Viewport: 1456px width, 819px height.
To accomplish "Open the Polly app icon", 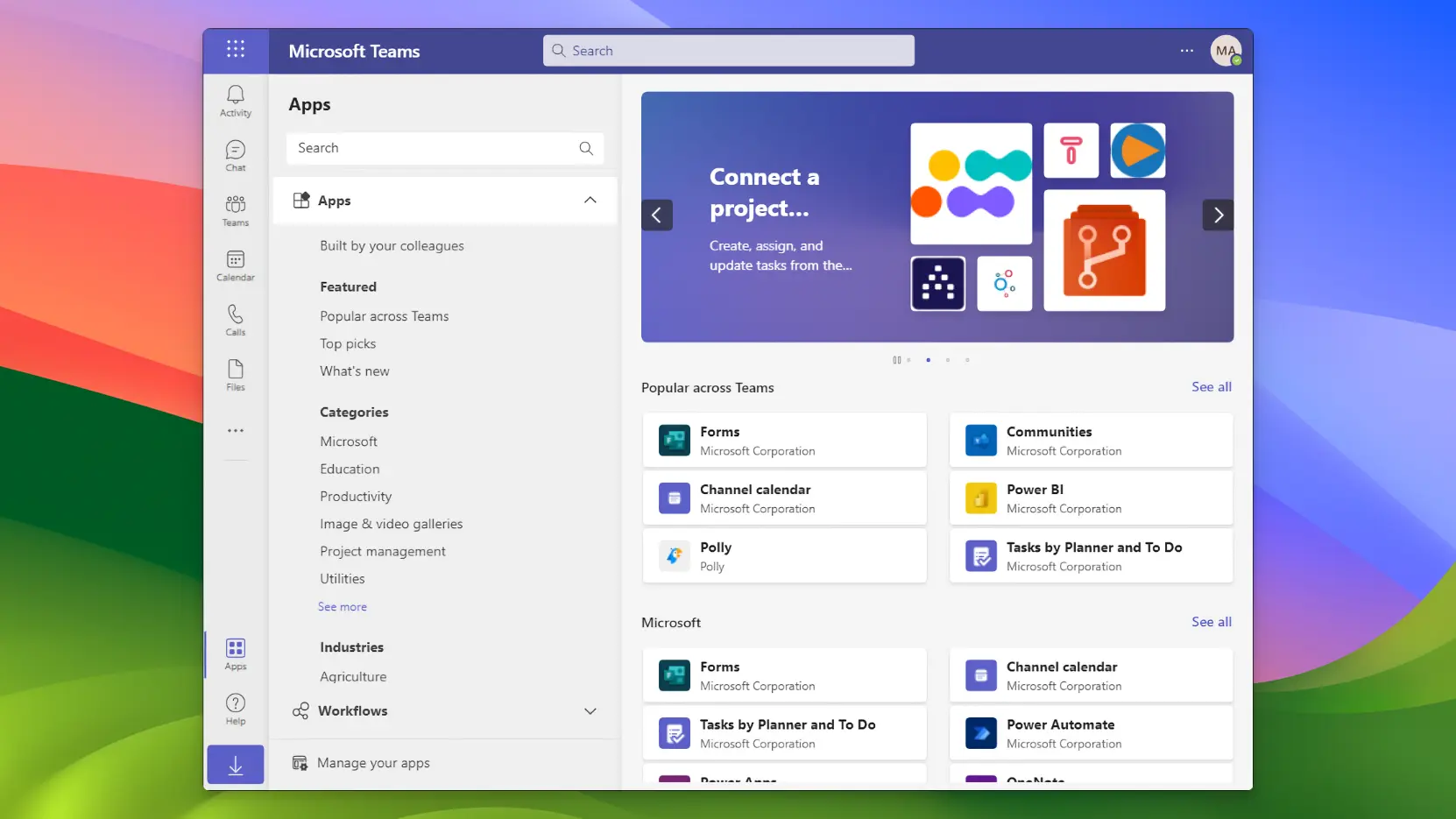I will (673, 555).
